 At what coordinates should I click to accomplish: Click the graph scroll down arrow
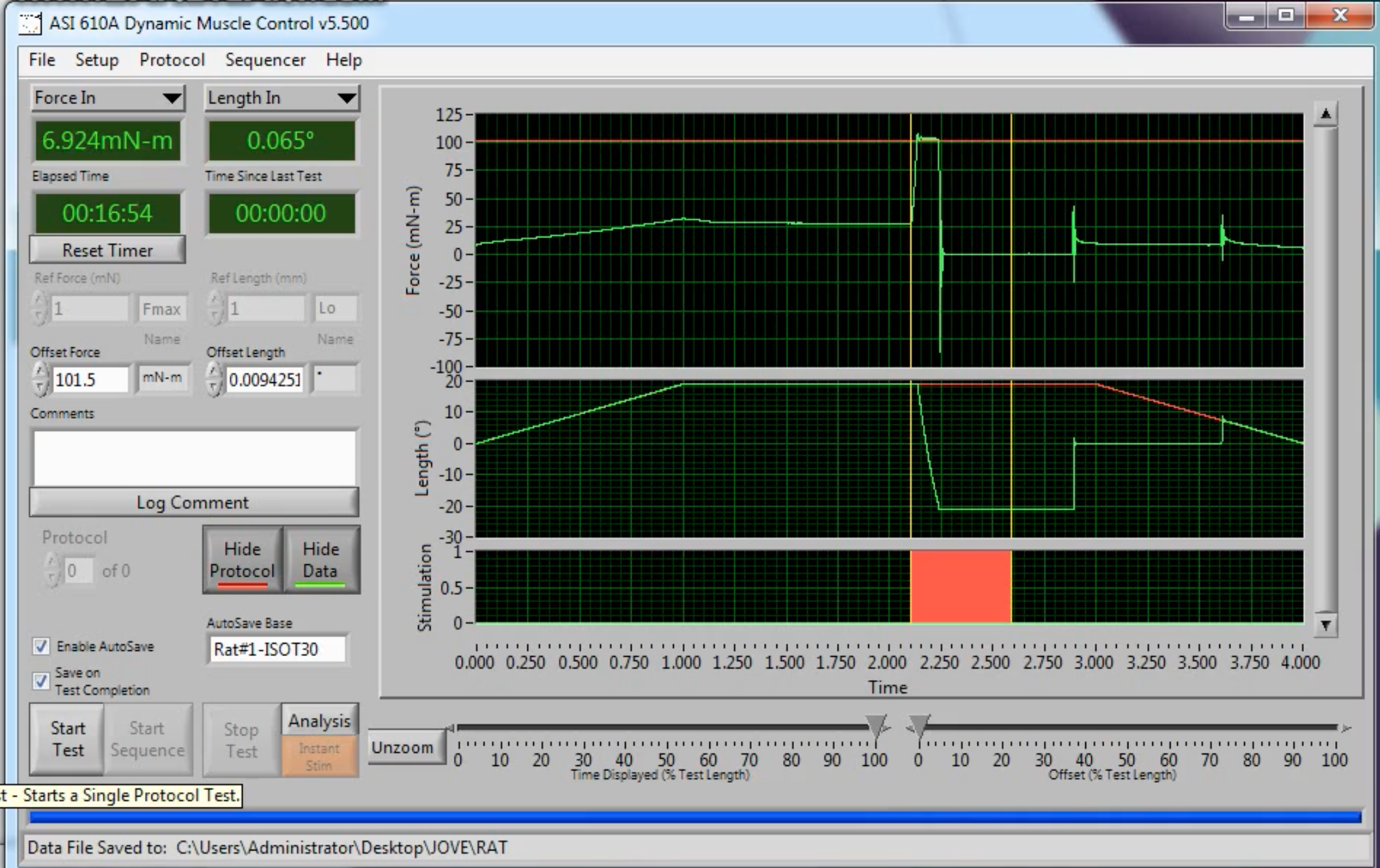pyautogui.click(x=1325, y=625)
